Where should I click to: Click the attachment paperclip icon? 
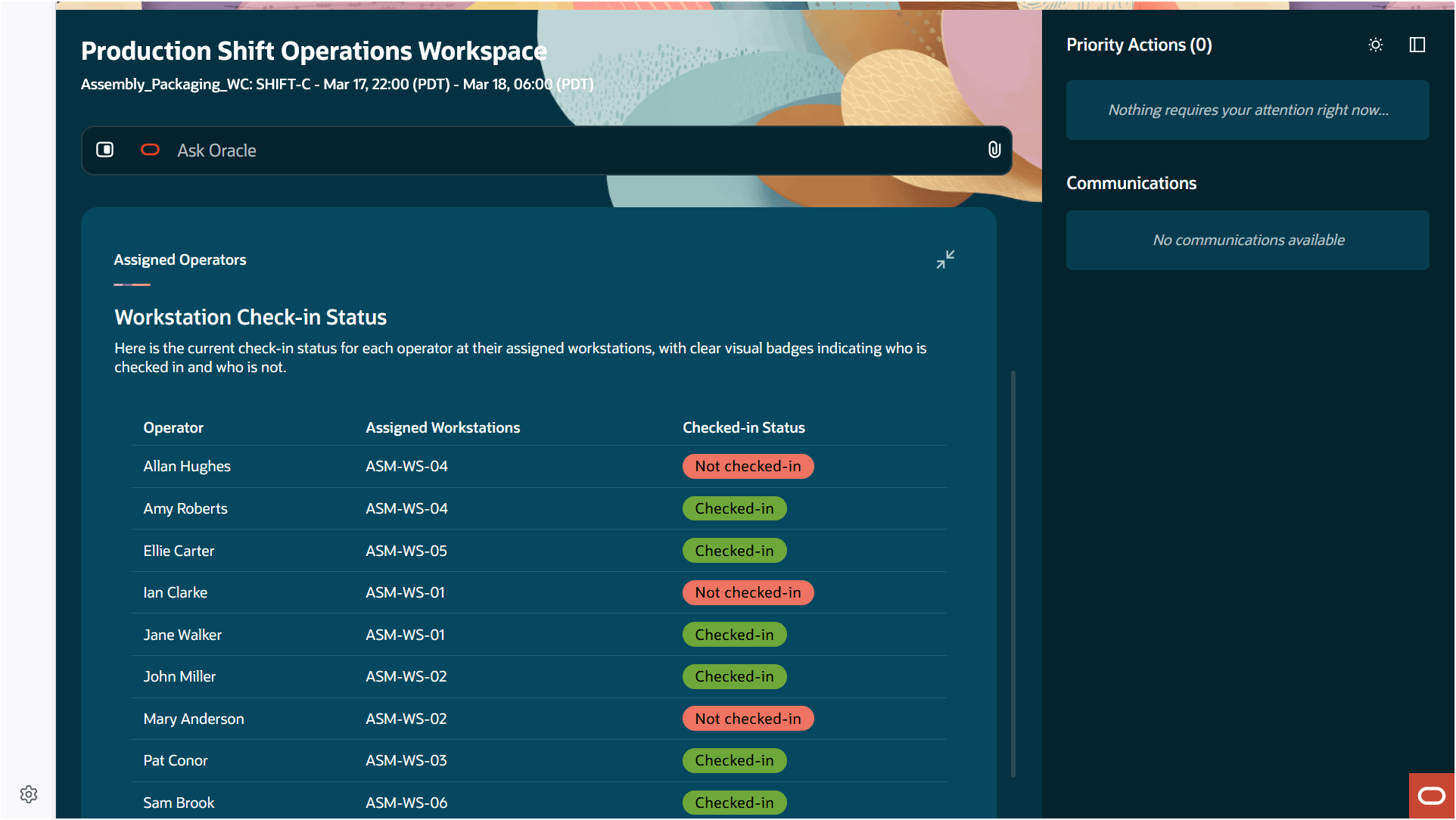pyautogui.click(x=994, y=150)
